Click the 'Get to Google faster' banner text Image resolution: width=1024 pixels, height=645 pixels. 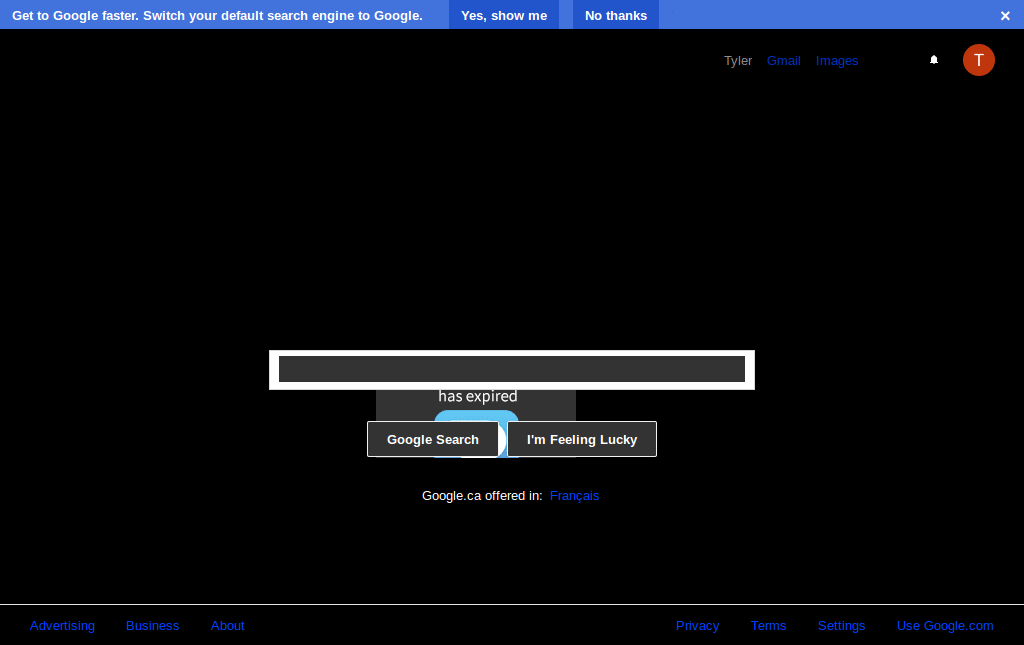217,16
